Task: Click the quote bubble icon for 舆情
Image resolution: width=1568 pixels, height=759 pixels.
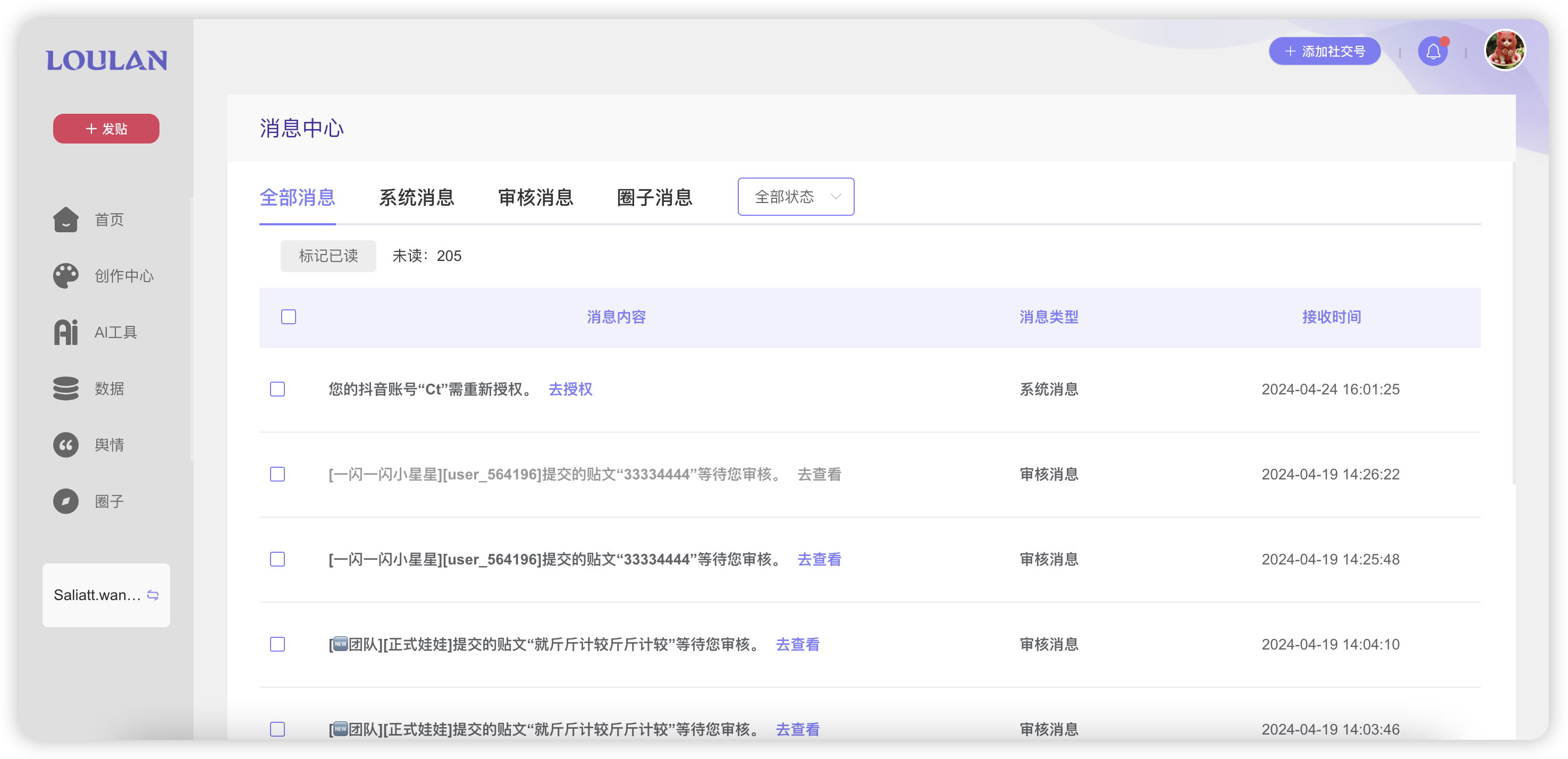Action: coord(66,445)
